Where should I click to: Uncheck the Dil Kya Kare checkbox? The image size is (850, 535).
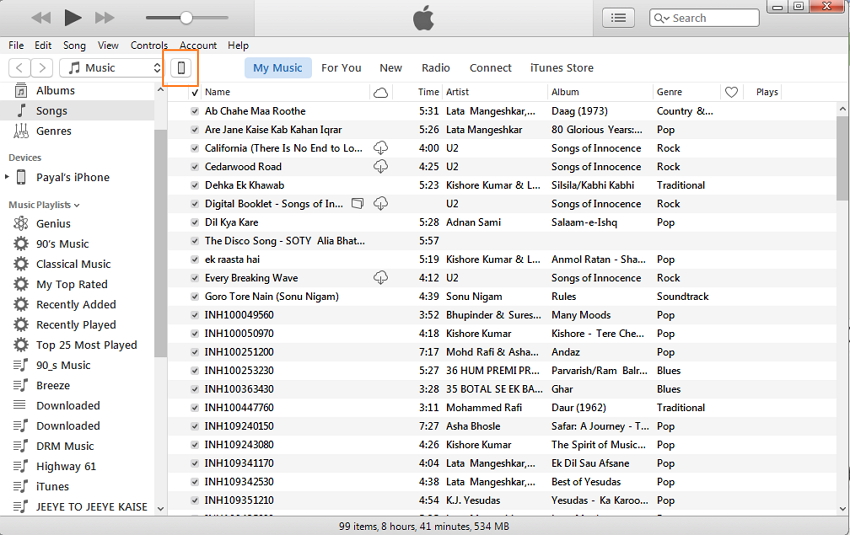pyautogui.click(x=195, y=222)
